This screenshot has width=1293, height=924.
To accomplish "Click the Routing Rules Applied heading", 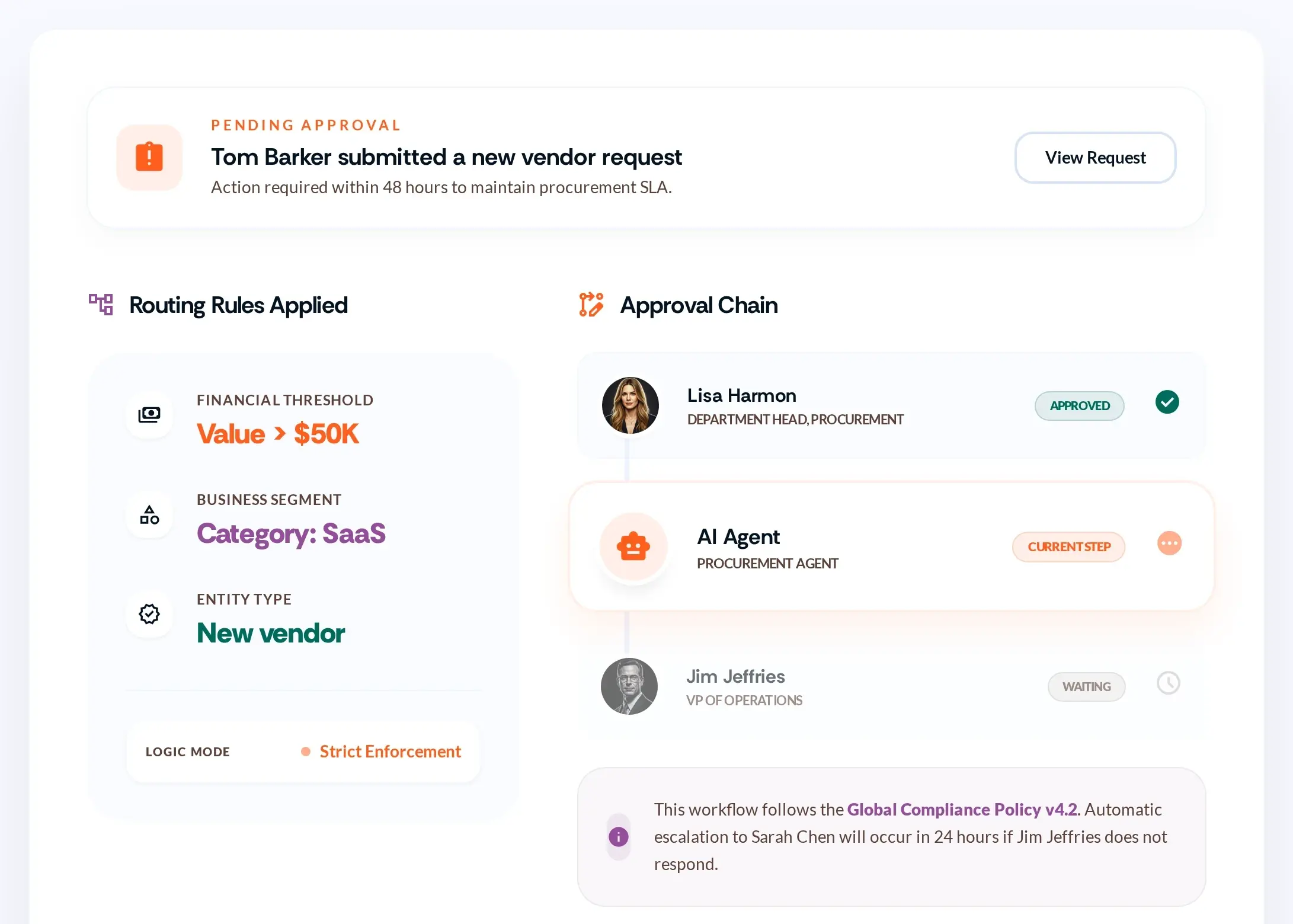I will [238, 305].
